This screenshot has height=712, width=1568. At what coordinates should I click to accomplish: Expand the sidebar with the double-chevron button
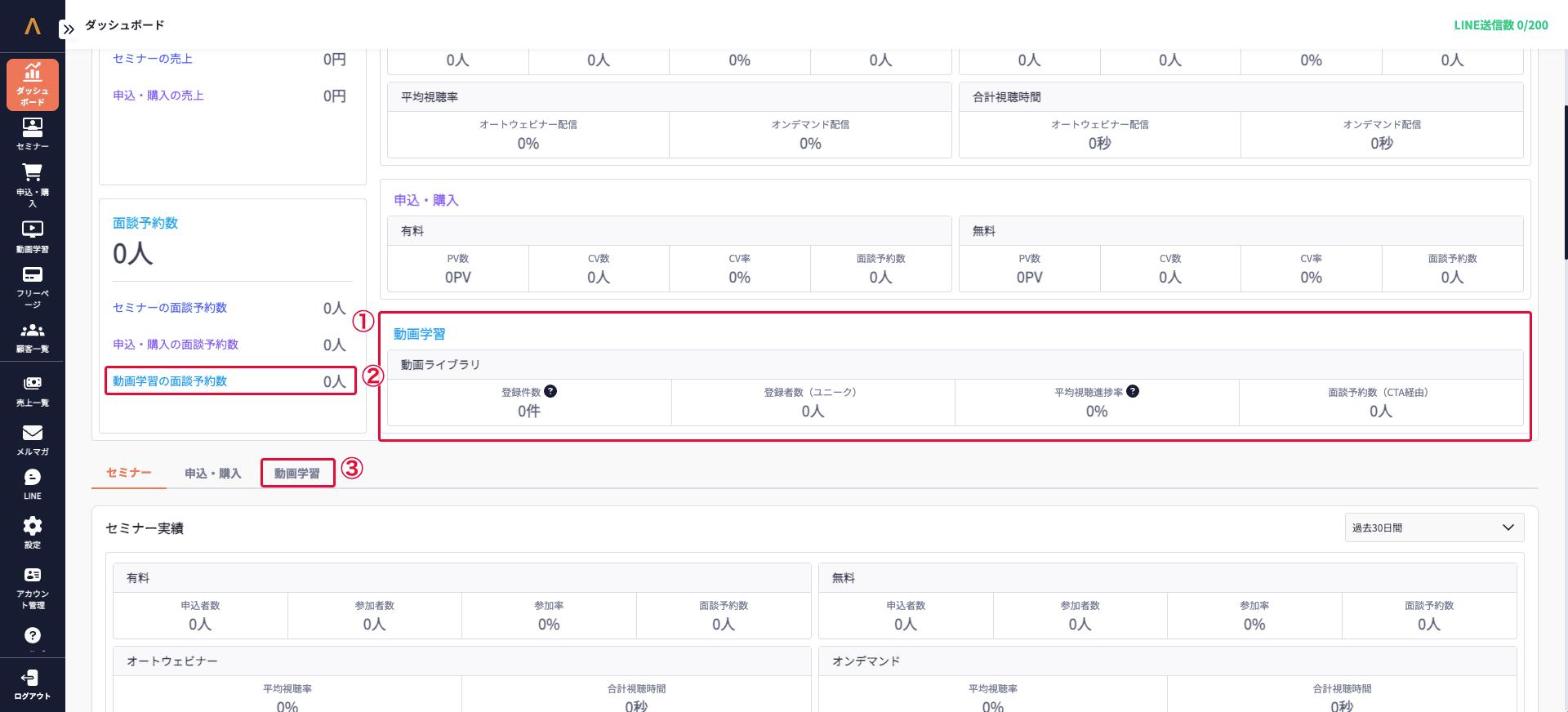68,29
